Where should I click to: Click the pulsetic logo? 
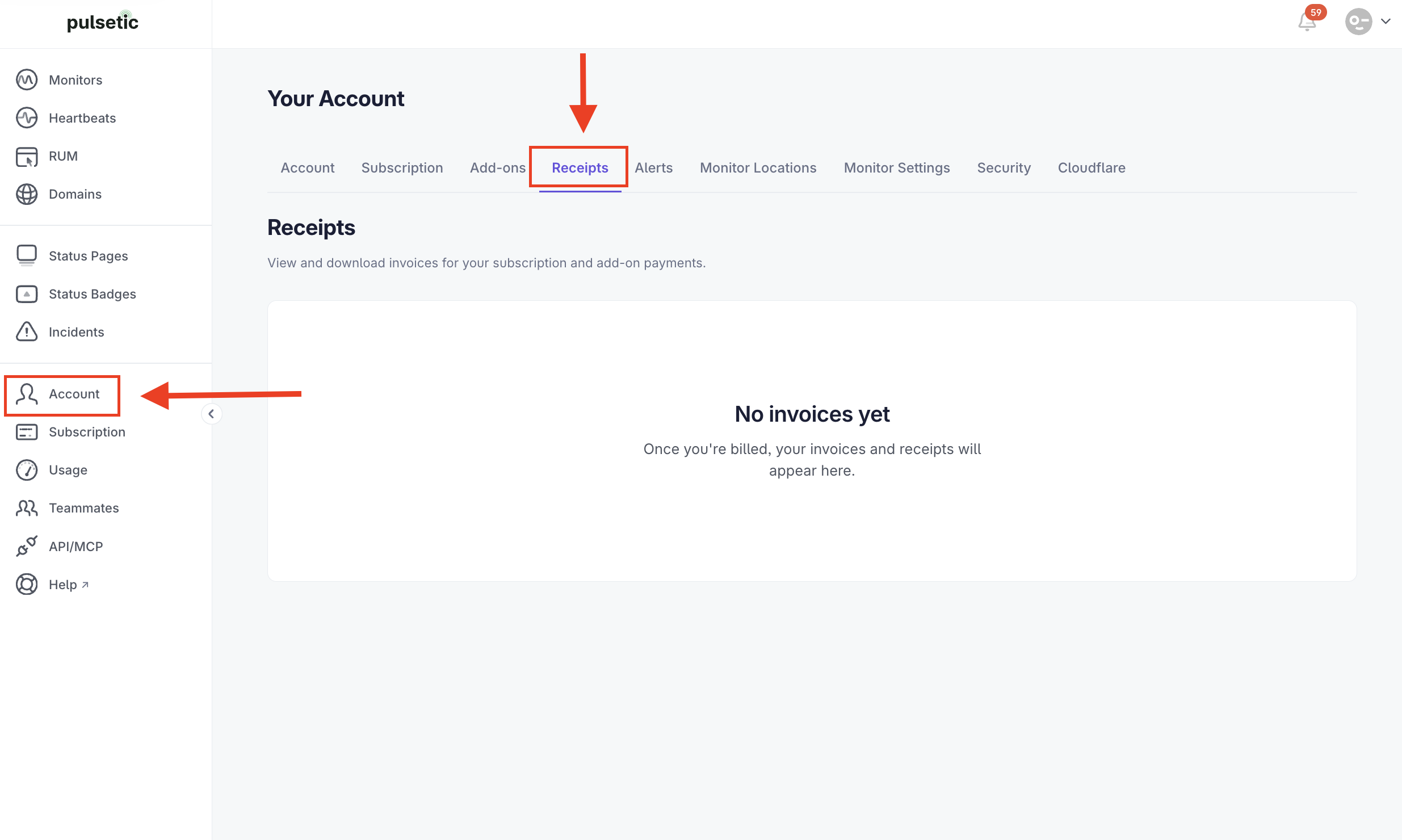tap(103, 22)
